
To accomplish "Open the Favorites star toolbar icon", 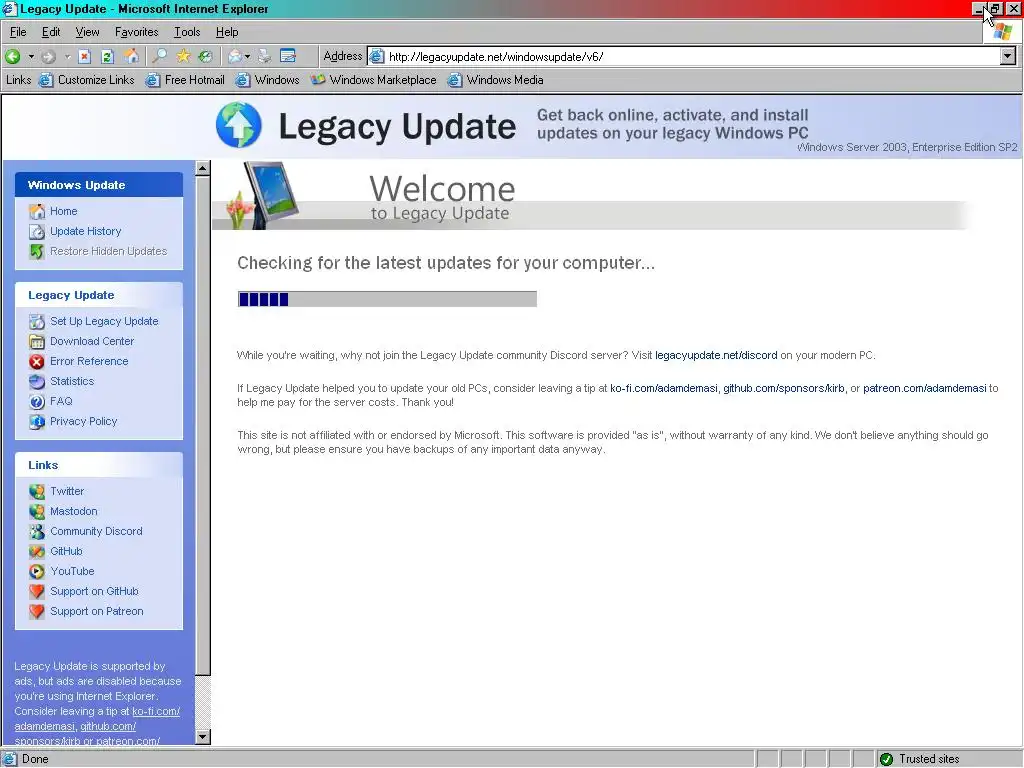I will click(x=183, y=57).
